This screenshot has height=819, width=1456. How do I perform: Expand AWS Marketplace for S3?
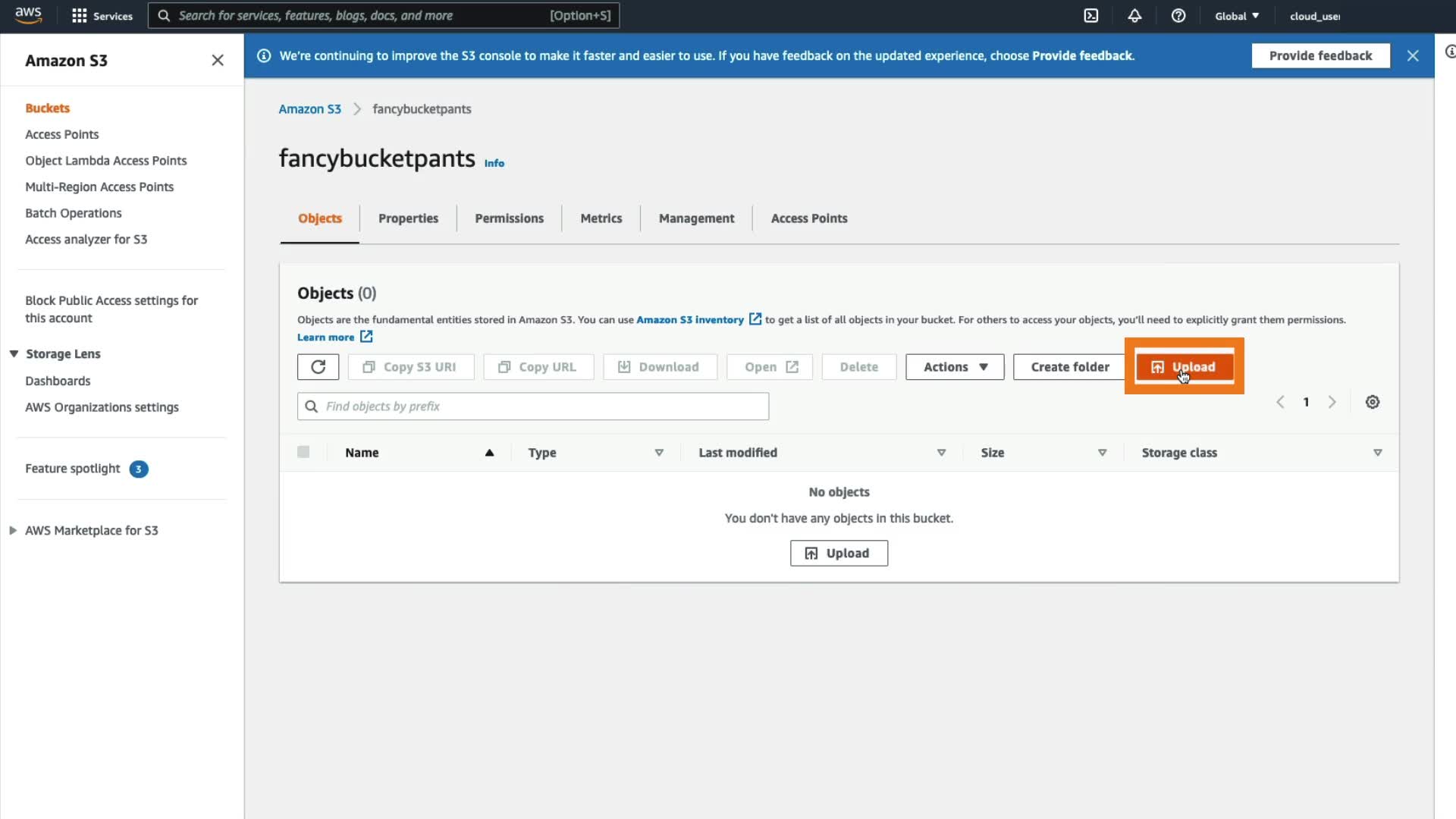point(13,531)
